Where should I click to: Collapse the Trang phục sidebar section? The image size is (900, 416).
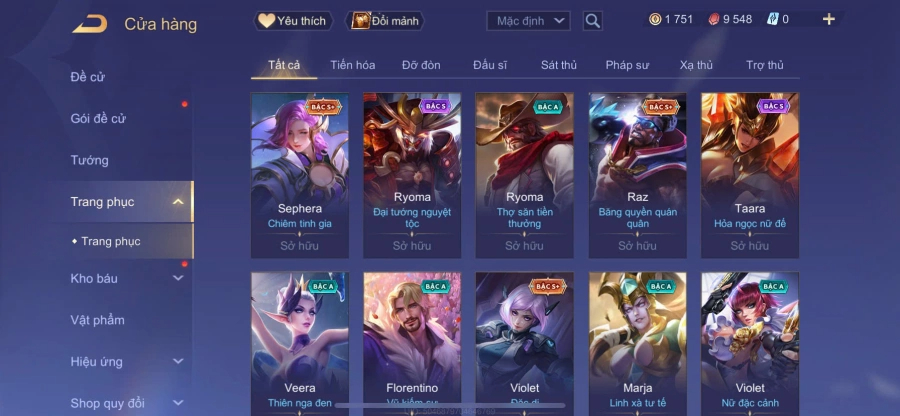tap(178, 202)
